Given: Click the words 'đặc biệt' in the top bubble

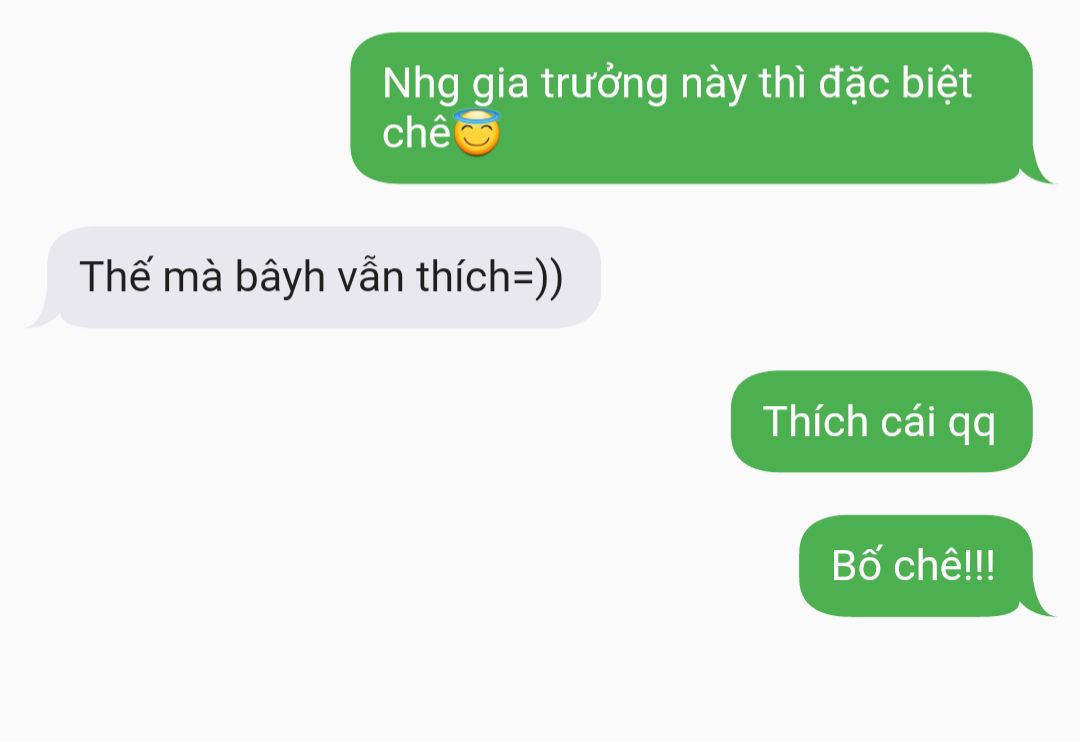Looking at the screenshot, I should point(895,84).
